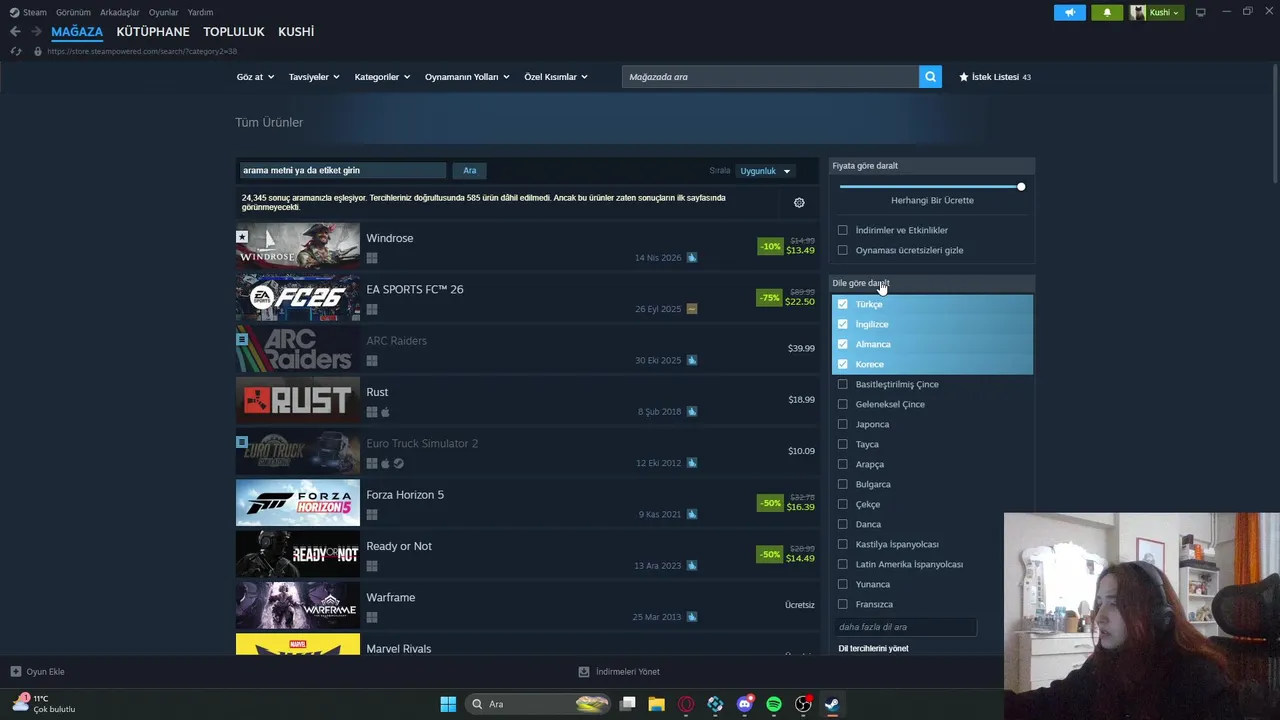Check Oynaması ücretsizleri gizle
1280x720 pixels.
[x=843, y=250]
